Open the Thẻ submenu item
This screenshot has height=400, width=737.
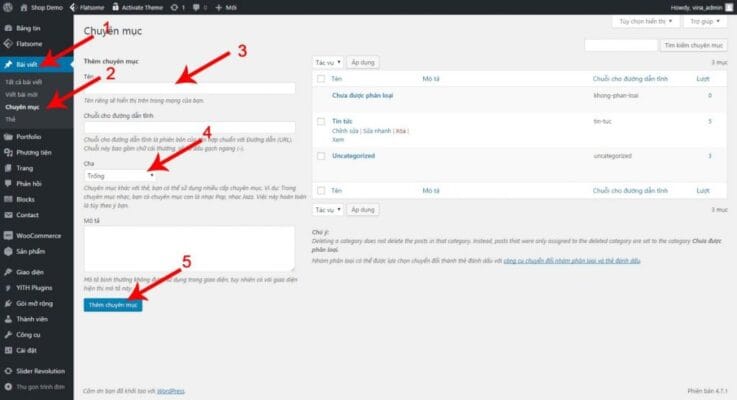coord(10,119)
